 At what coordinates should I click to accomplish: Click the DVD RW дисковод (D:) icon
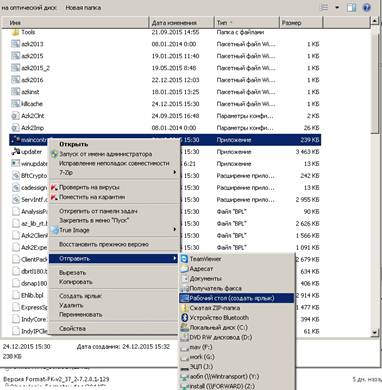coord(184,337)
